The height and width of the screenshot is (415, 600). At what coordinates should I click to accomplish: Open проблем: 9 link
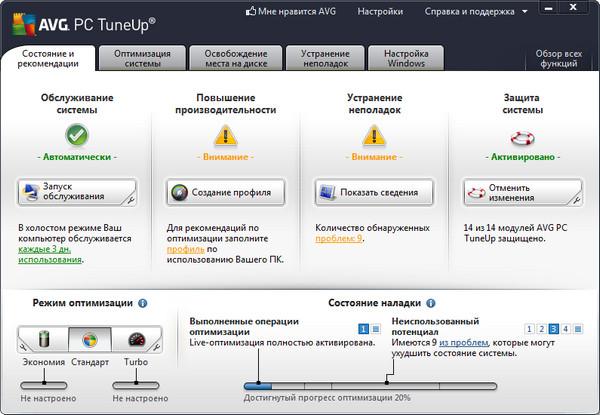(x=338, y=239)
